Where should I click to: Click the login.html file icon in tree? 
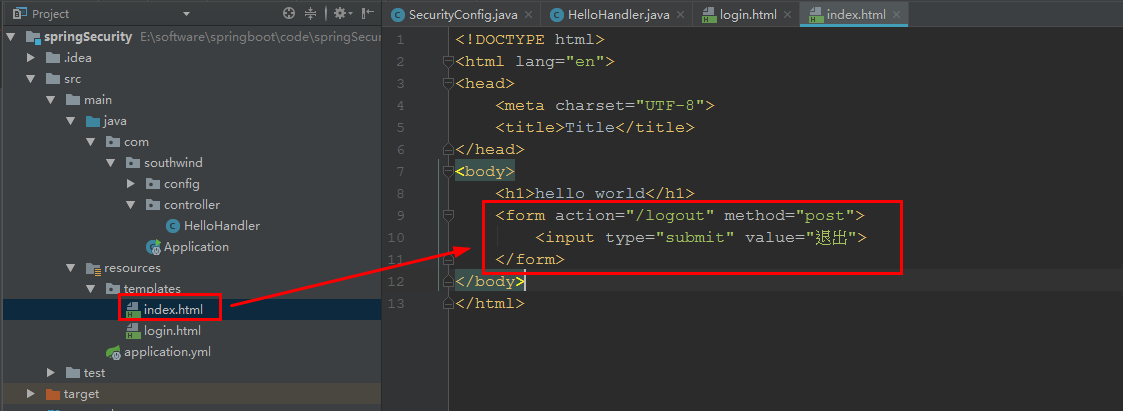(x=133, y=331)
